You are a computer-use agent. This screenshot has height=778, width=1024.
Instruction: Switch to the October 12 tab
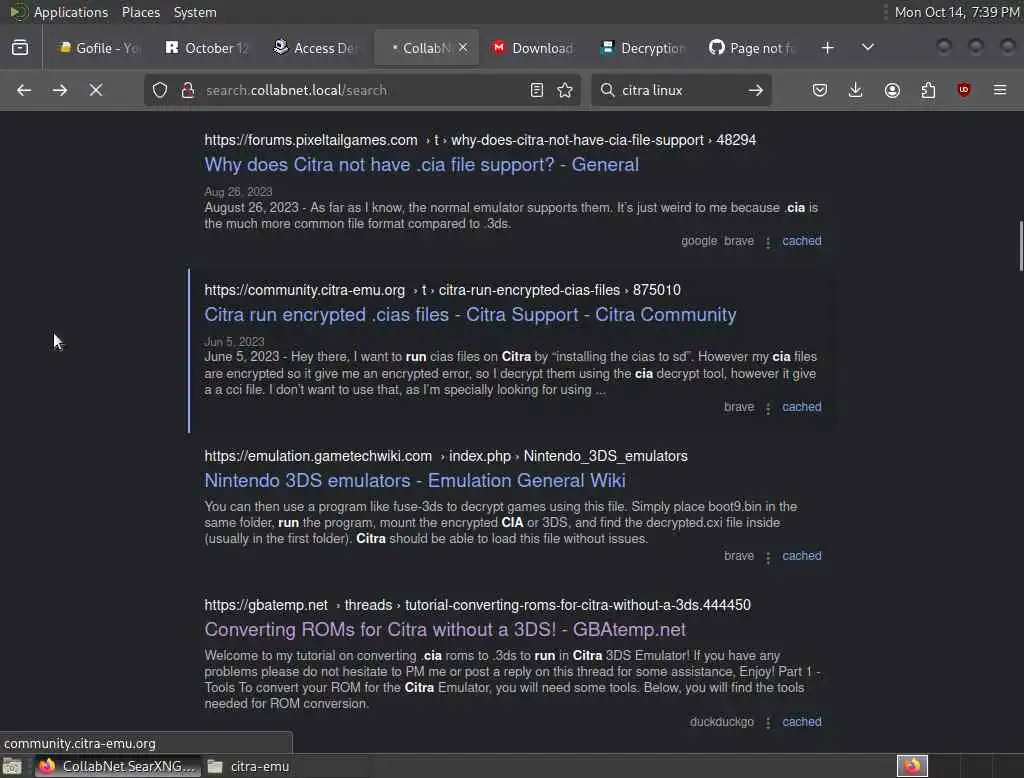[207, 48]
